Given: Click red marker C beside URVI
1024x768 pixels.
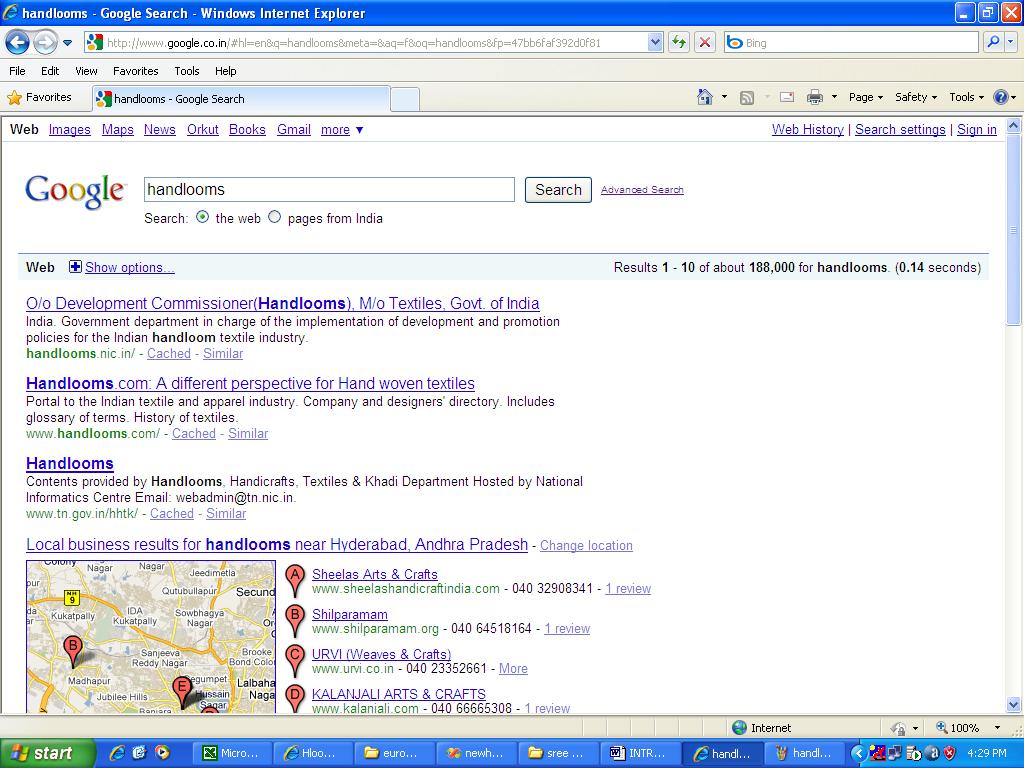Looking at the screenshot, I should [295, 660].
